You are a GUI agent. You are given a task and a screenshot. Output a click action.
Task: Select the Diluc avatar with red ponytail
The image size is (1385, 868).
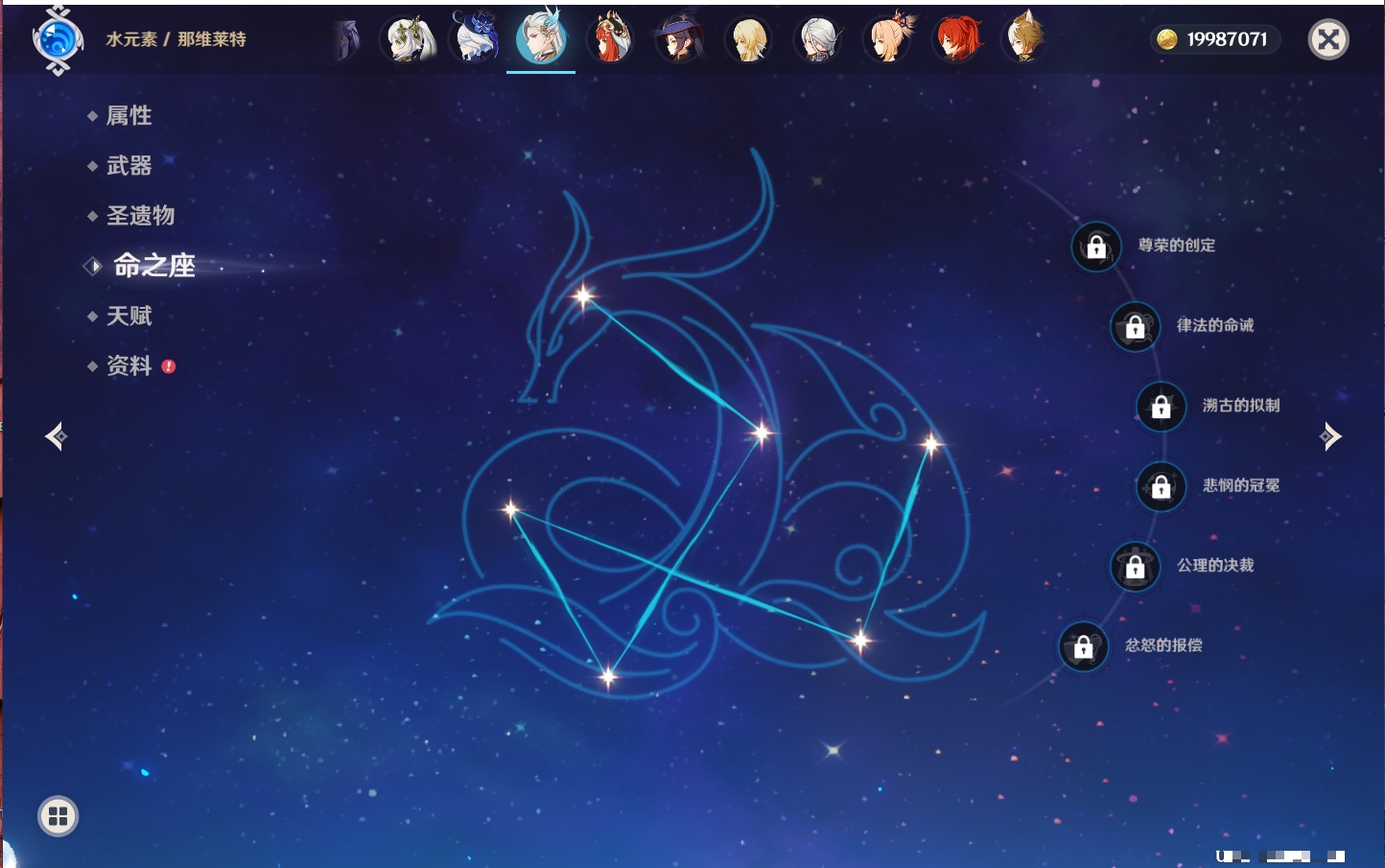(957, 39)
